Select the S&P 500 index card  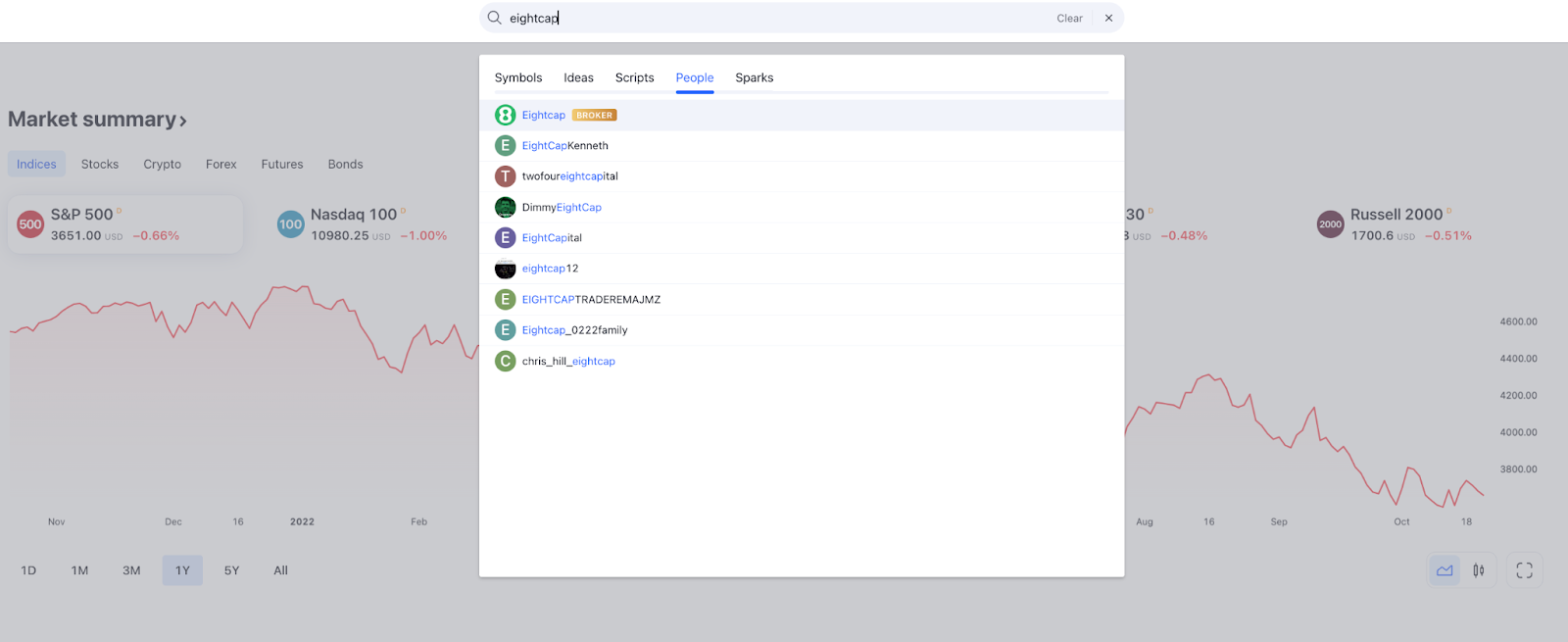click(125, 224)
